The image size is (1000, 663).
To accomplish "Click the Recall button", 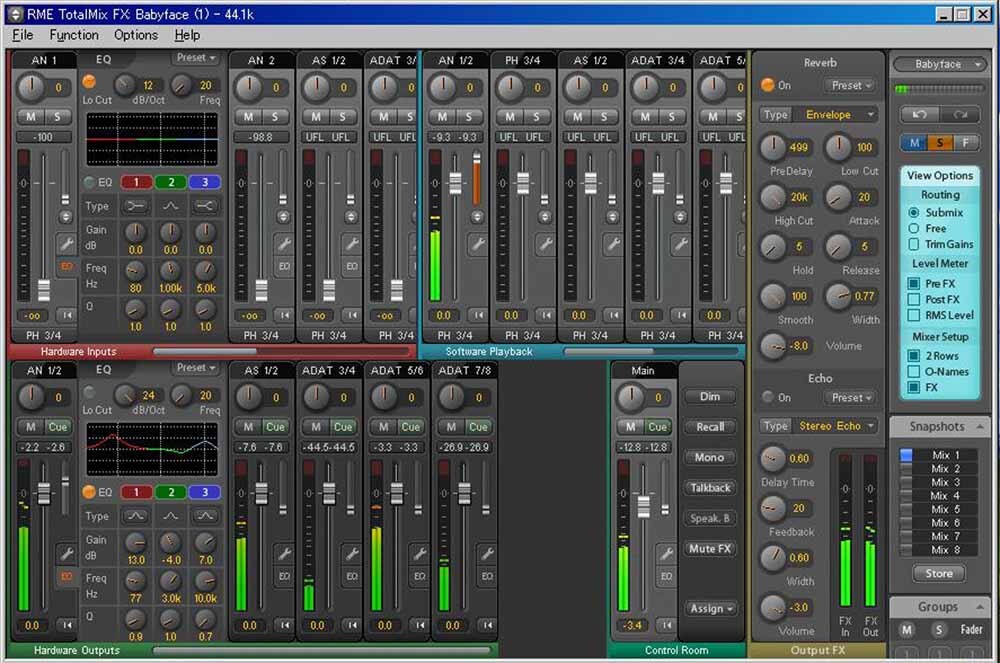I will (710, 426).
